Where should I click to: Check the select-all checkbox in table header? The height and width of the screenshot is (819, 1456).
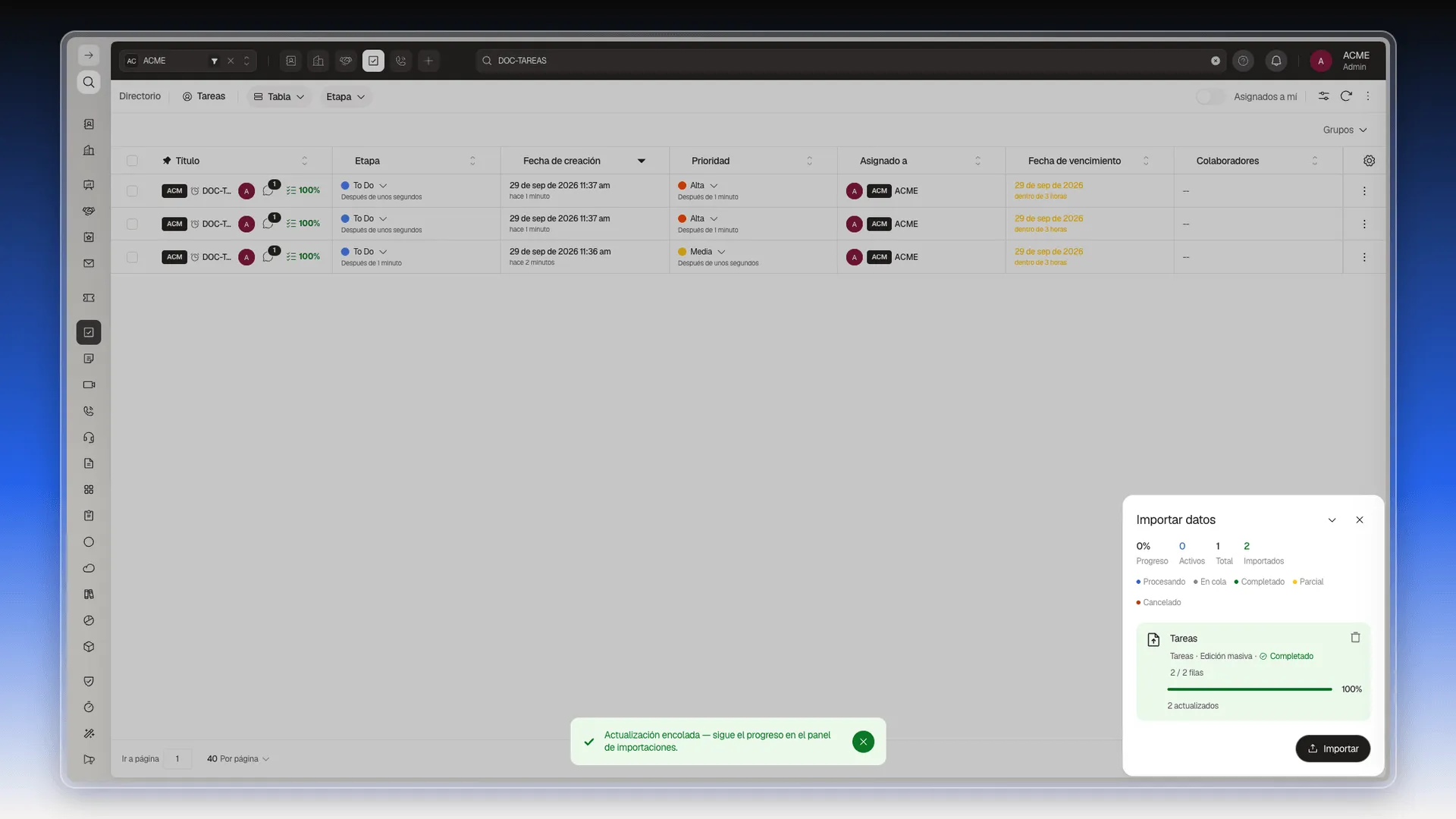132,161
